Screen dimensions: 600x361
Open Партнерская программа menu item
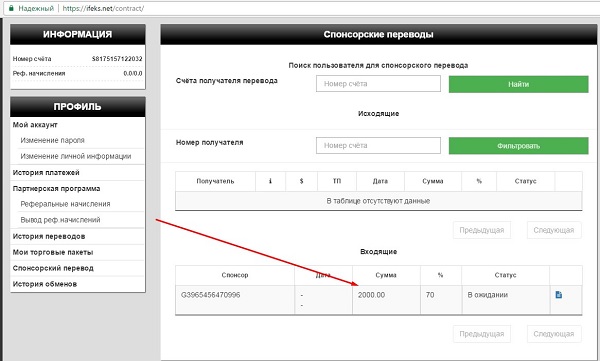[56, 189]
